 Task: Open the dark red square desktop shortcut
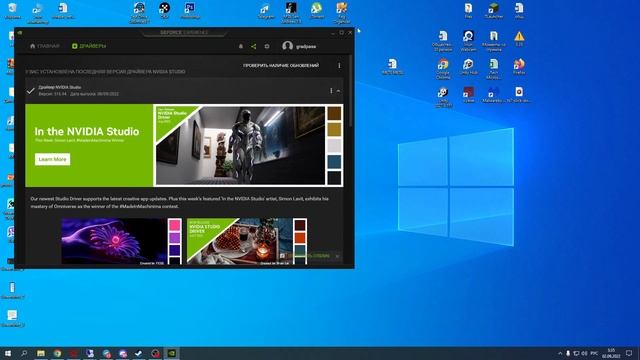(469, 94)
